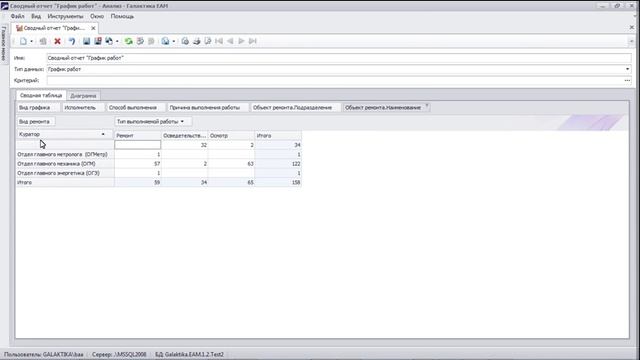Click the Осмотр column header
This screenshot has width=640, height=360.
231,136
